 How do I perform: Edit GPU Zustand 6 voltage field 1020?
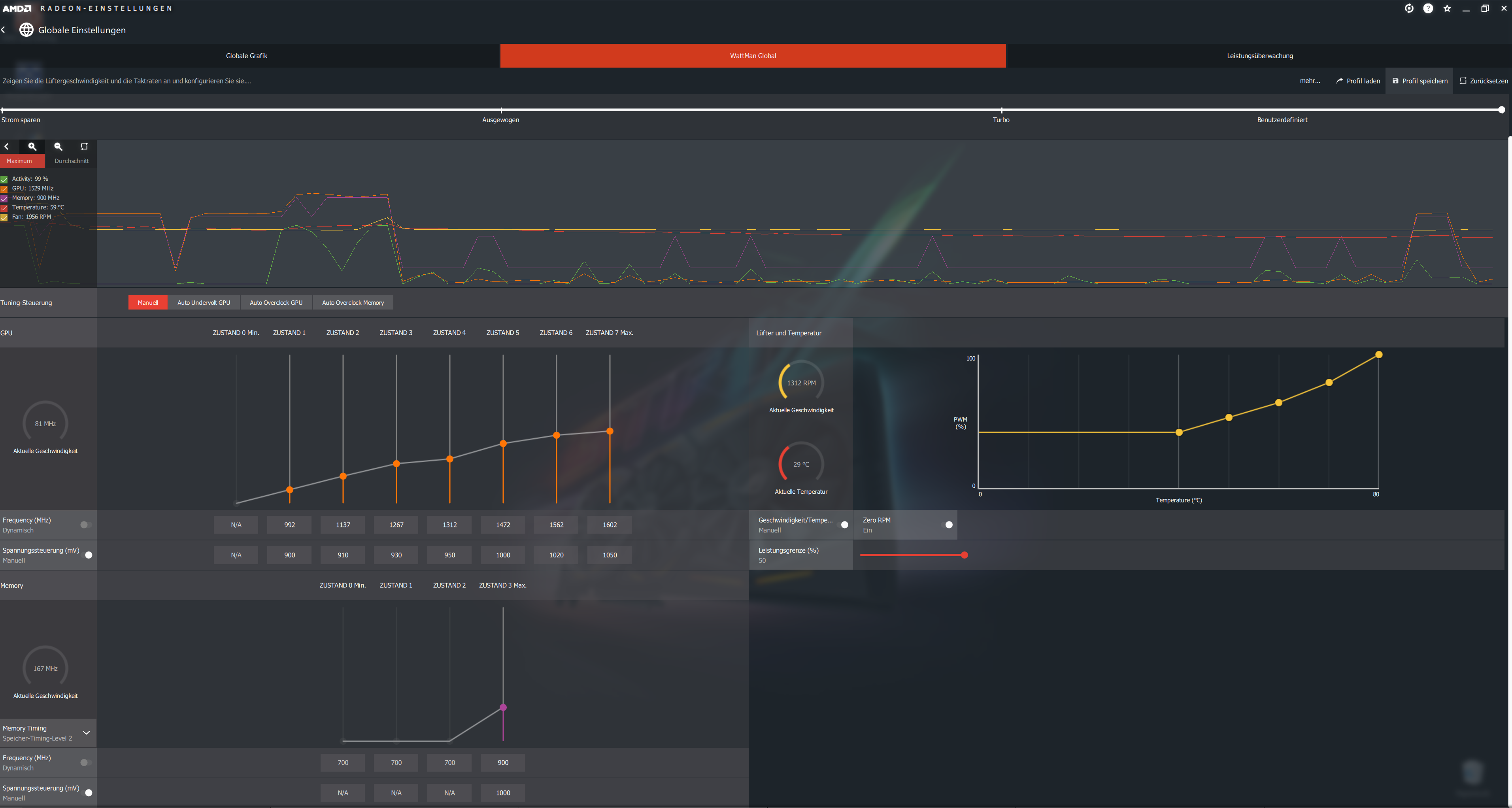click(557, 555)
